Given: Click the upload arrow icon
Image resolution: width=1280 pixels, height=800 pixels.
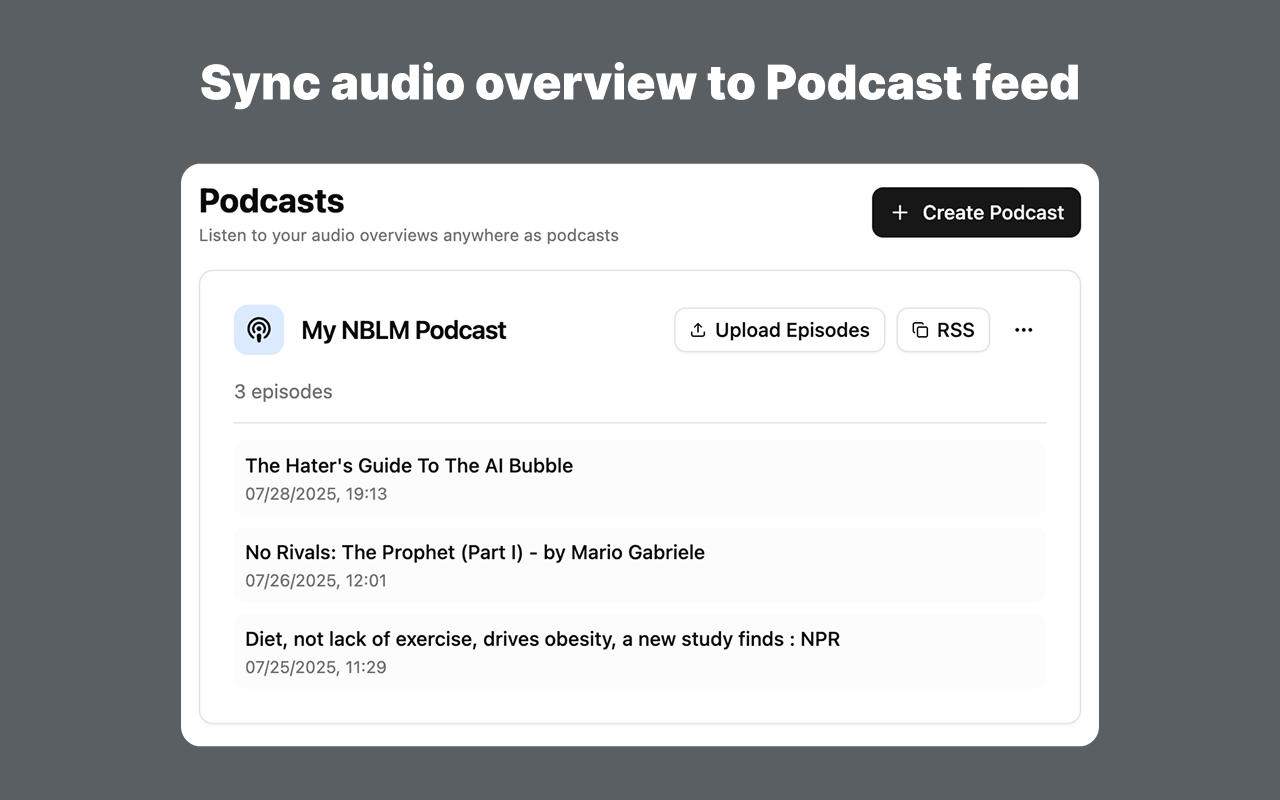Looking at the screenshot, I should [698, 330].
